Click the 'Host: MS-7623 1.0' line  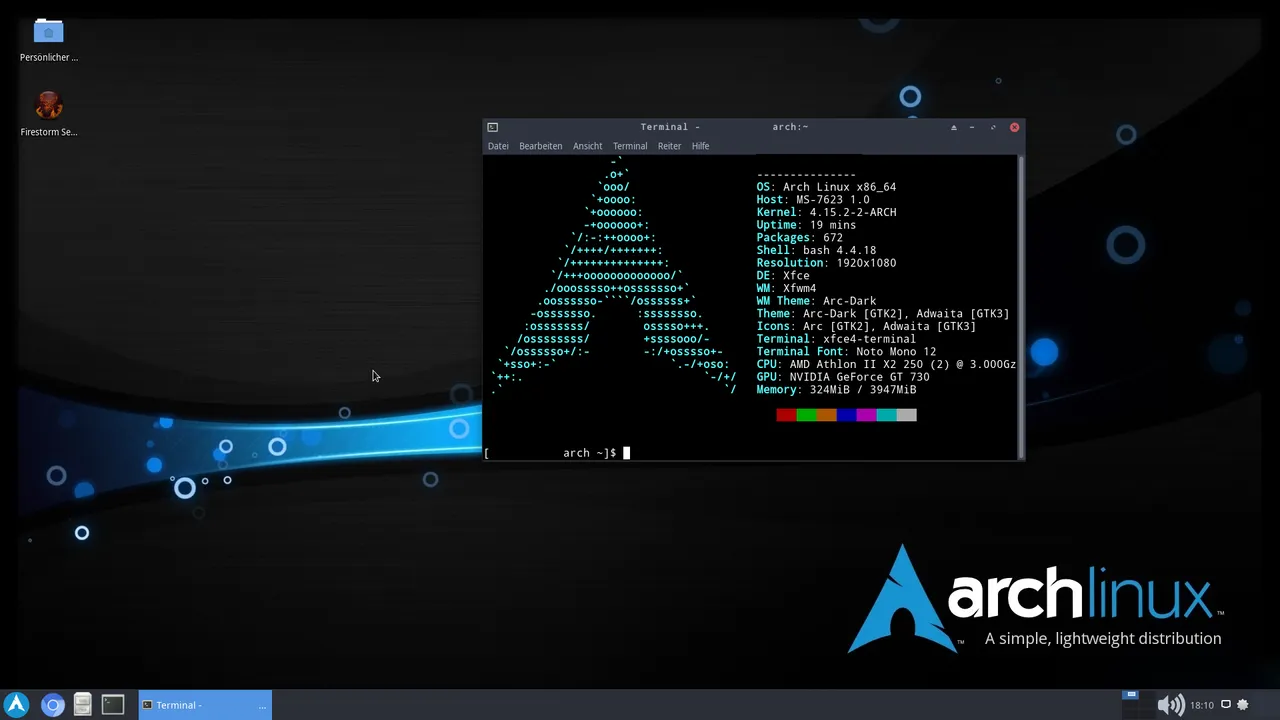tap(813, 200)
